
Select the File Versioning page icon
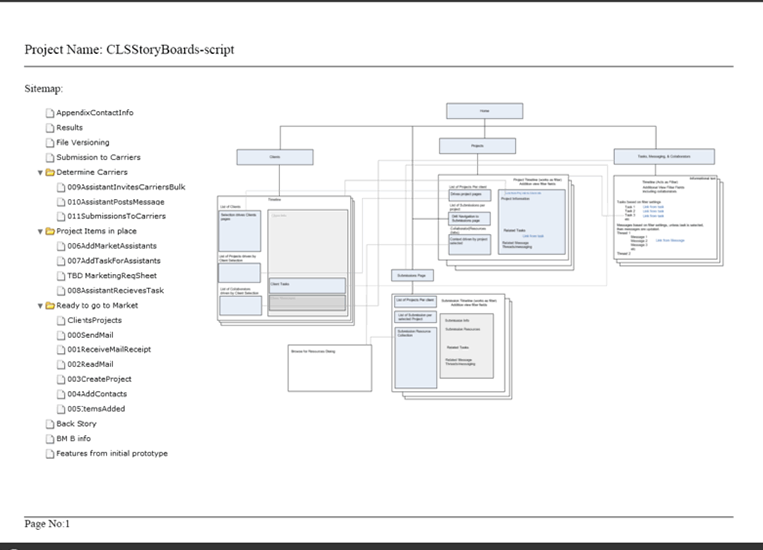click(x=50, y=143)
